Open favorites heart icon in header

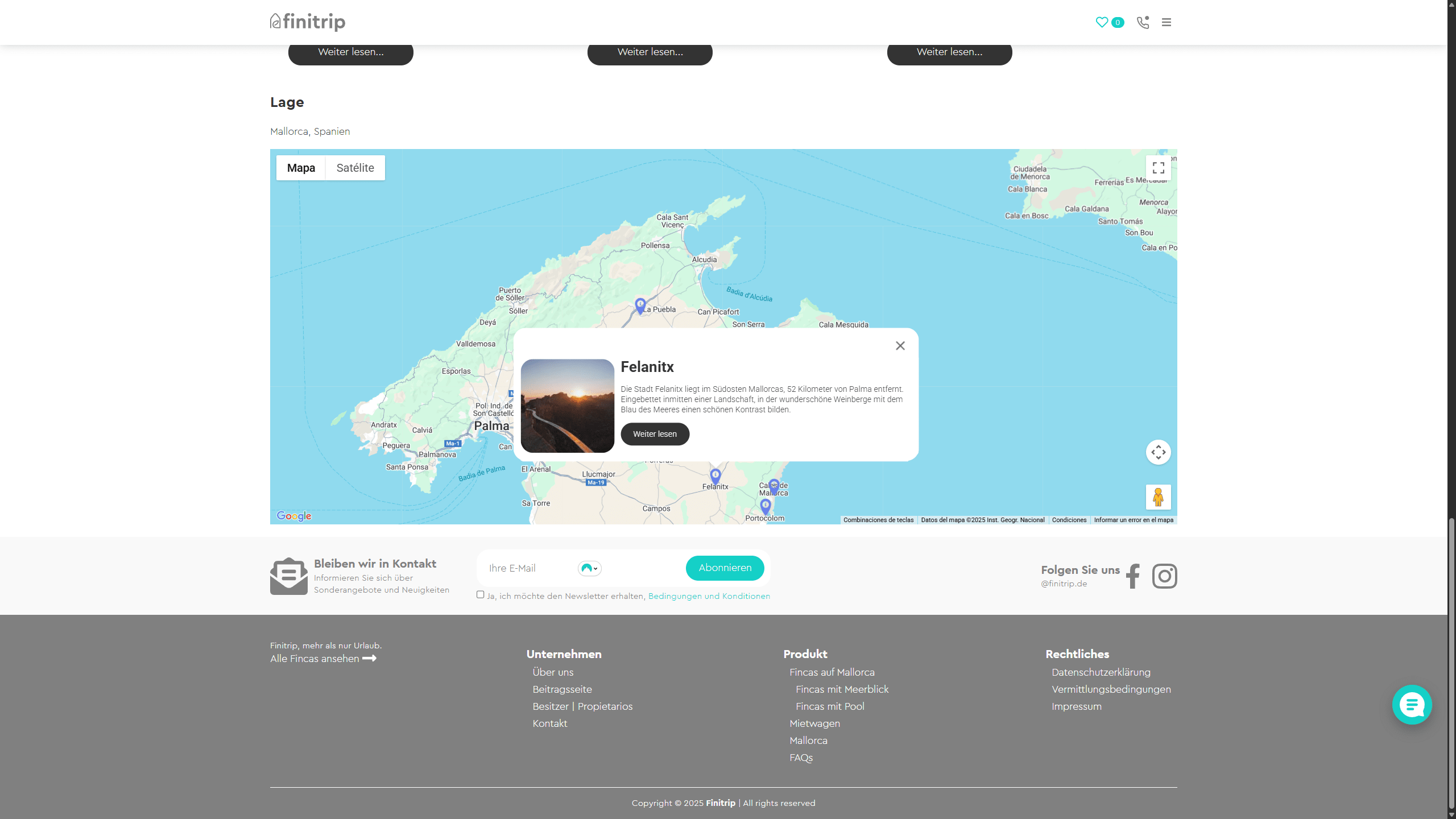[x=1102, y=22]
